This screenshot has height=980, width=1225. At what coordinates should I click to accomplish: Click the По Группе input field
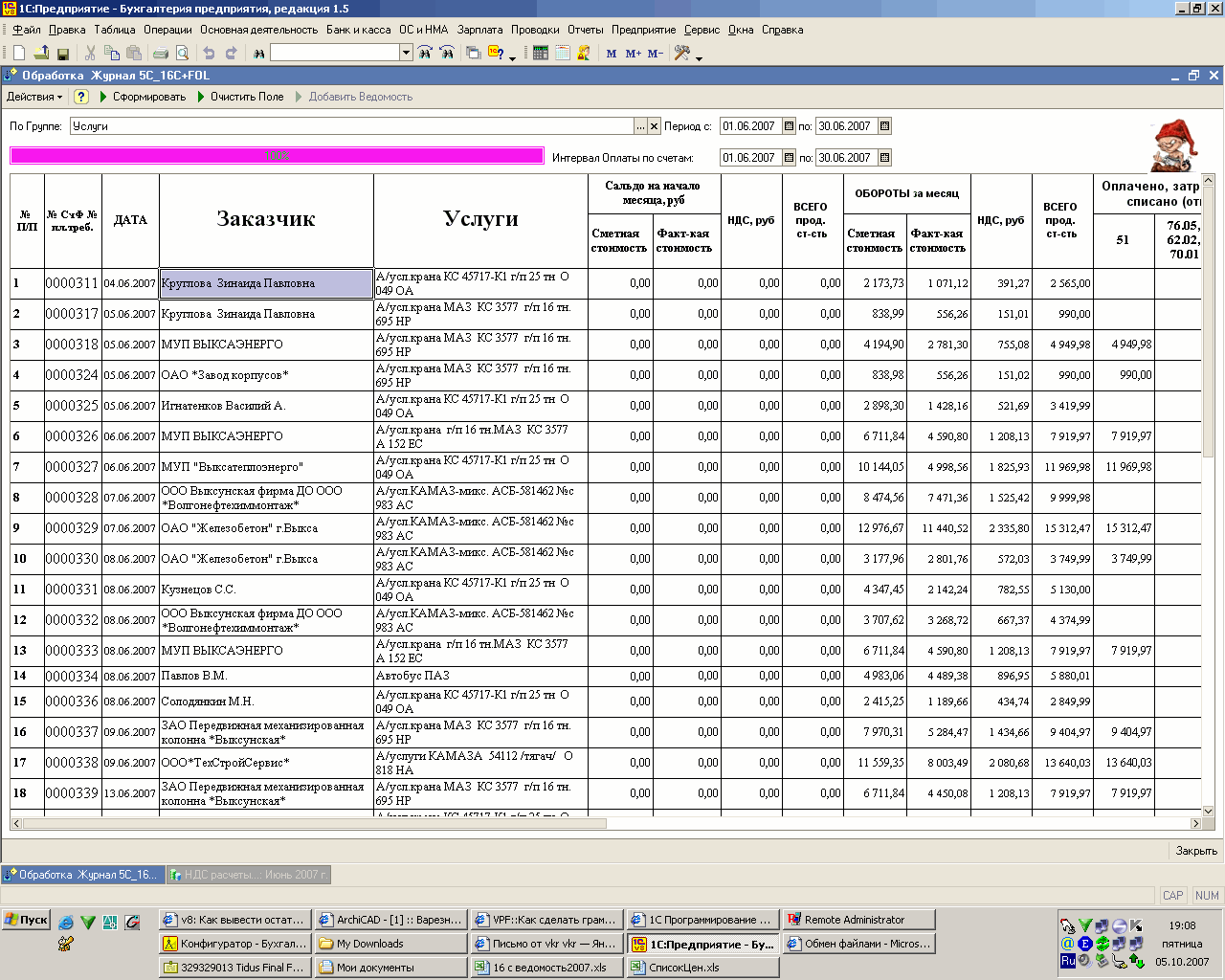point(351,126)
